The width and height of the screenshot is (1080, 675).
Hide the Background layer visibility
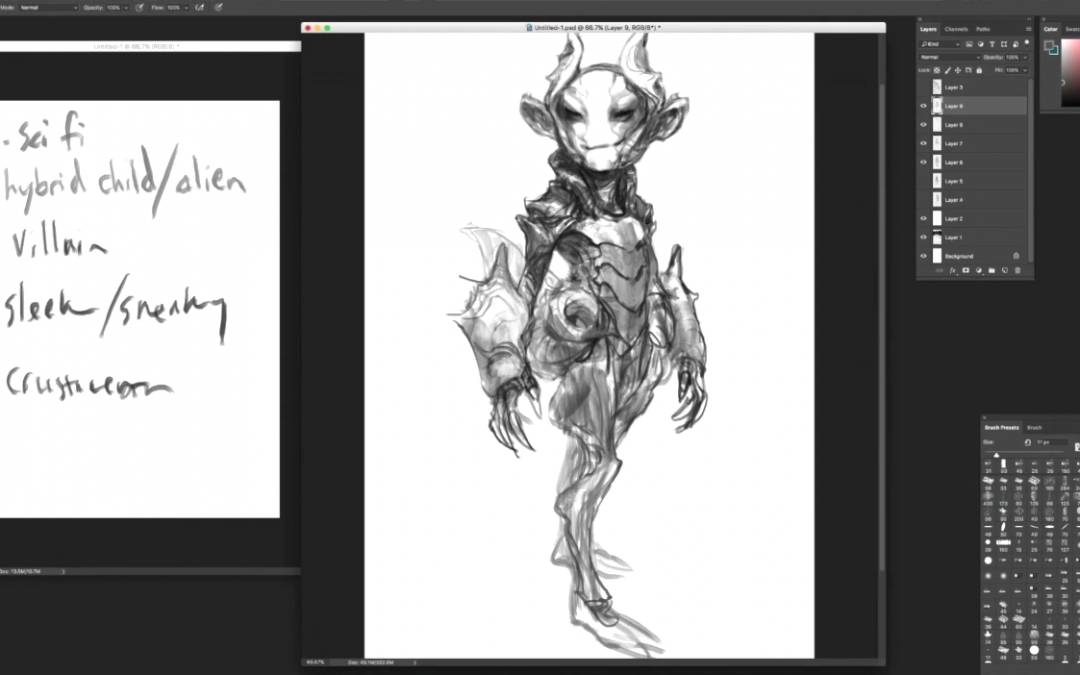(x=923, y=256)
